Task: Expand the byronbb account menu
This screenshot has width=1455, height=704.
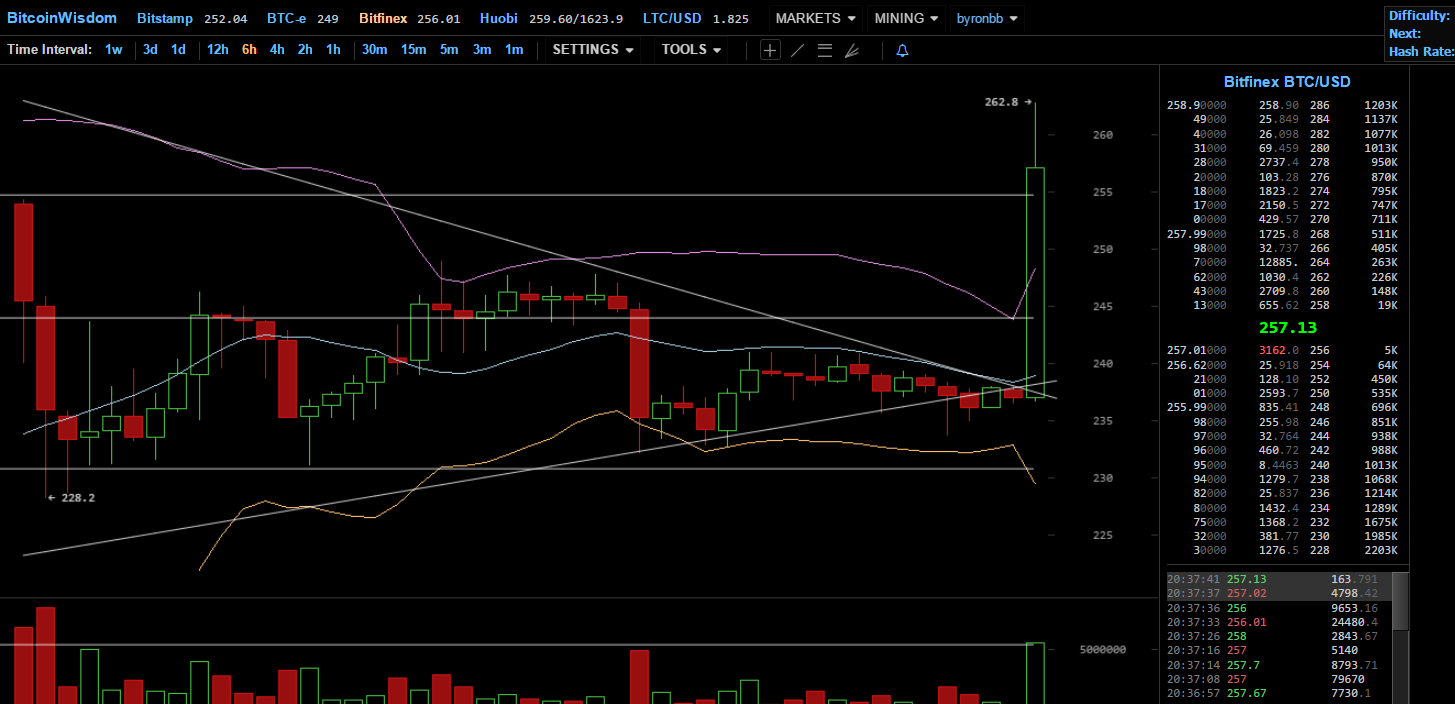Action: 987,18
